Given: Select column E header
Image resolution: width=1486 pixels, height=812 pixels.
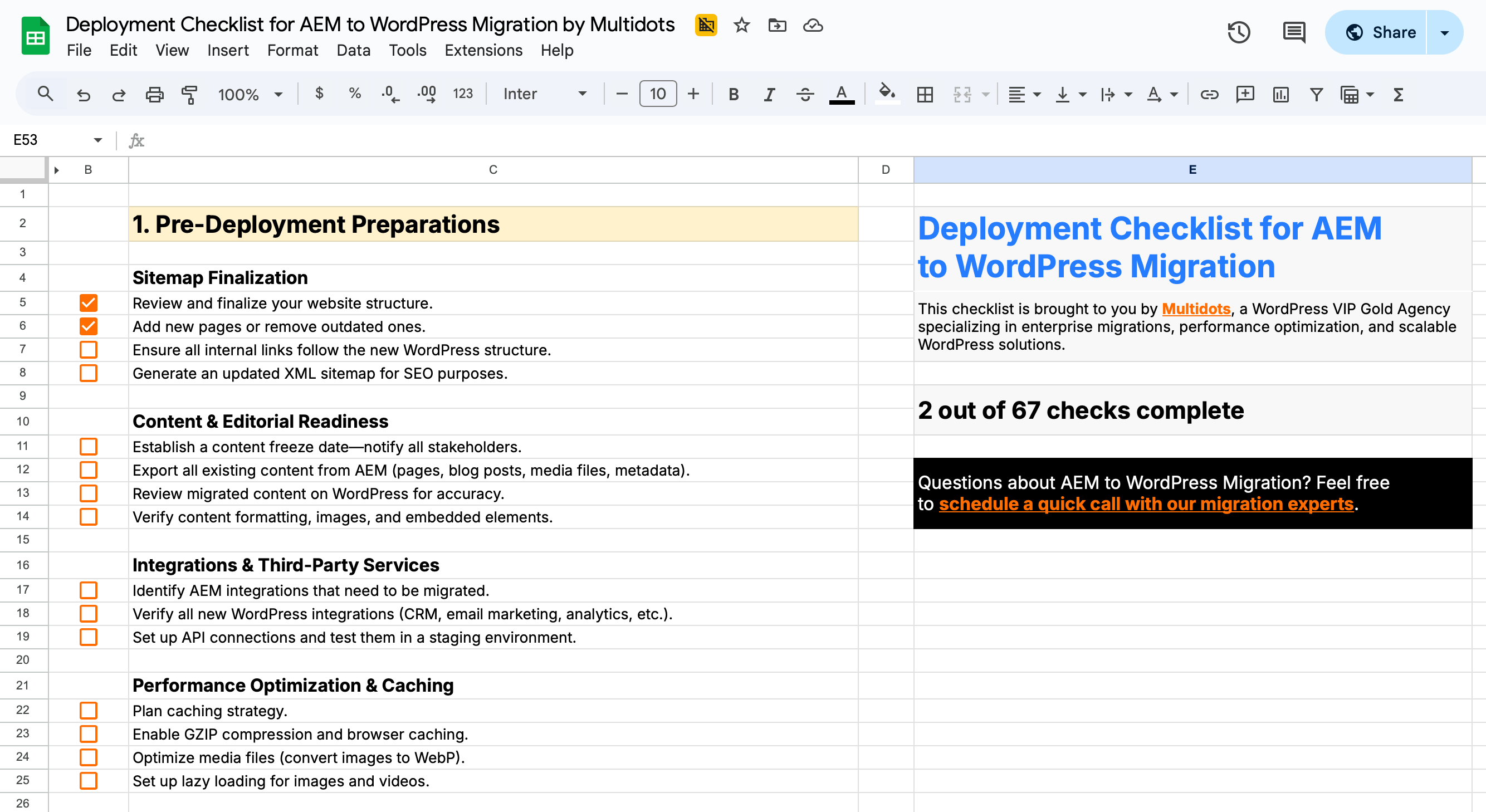Looking at the screenshot, I should click(1192, 169).
